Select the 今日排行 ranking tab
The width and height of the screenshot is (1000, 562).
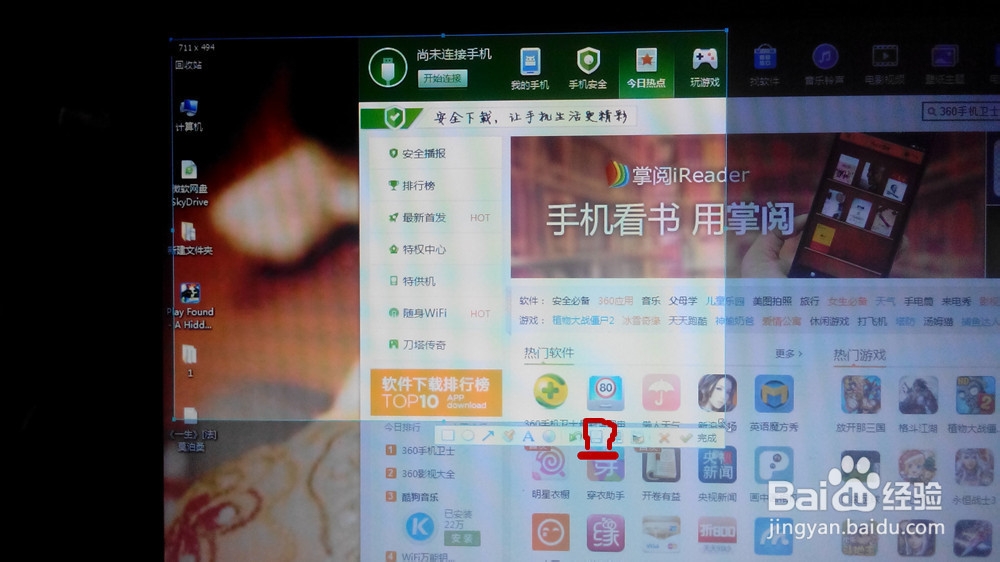click(x=402, y=427)
